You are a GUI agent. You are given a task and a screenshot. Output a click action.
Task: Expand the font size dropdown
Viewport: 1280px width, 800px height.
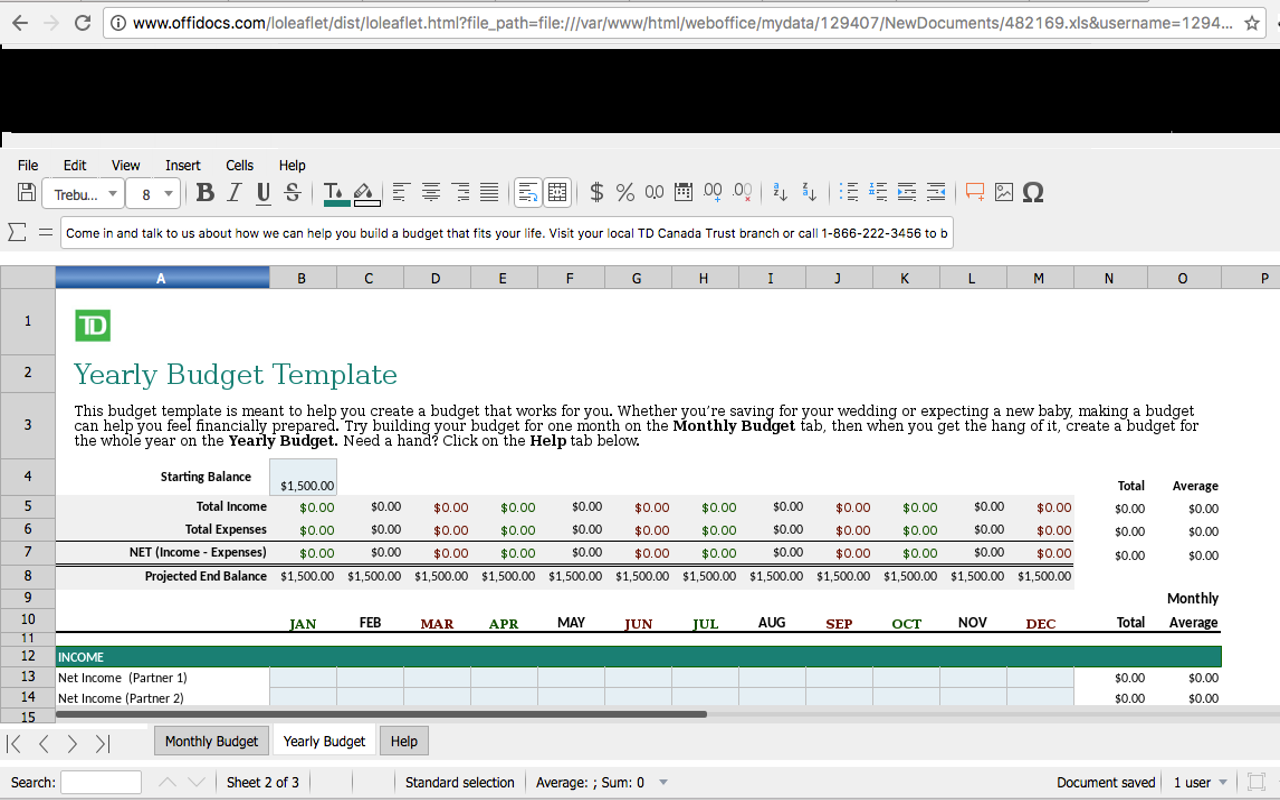click(x=168, y=194)
